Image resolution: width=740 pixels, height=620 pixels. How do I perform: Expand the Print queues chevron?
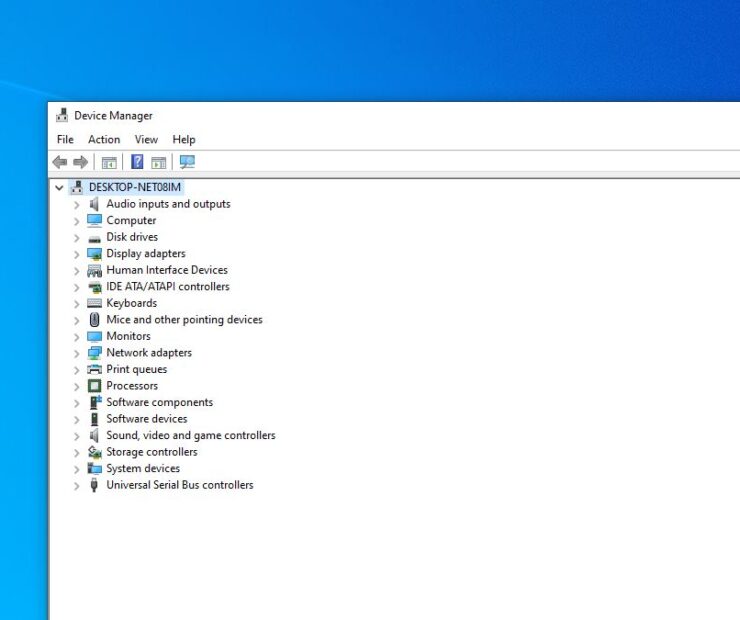tap(76, 370)
